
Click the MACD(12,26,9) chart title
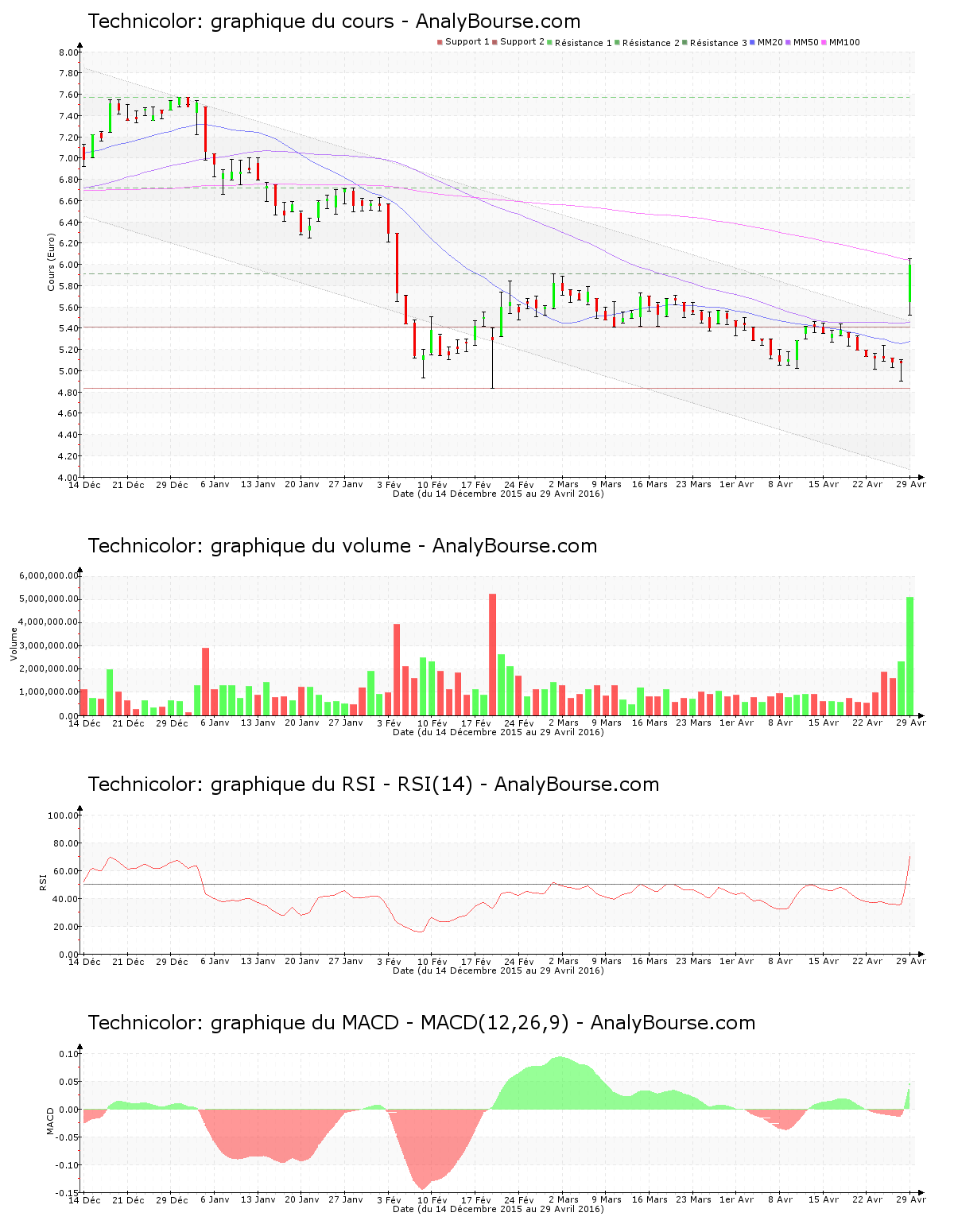pyautogui.click(x=421, y=1023)
